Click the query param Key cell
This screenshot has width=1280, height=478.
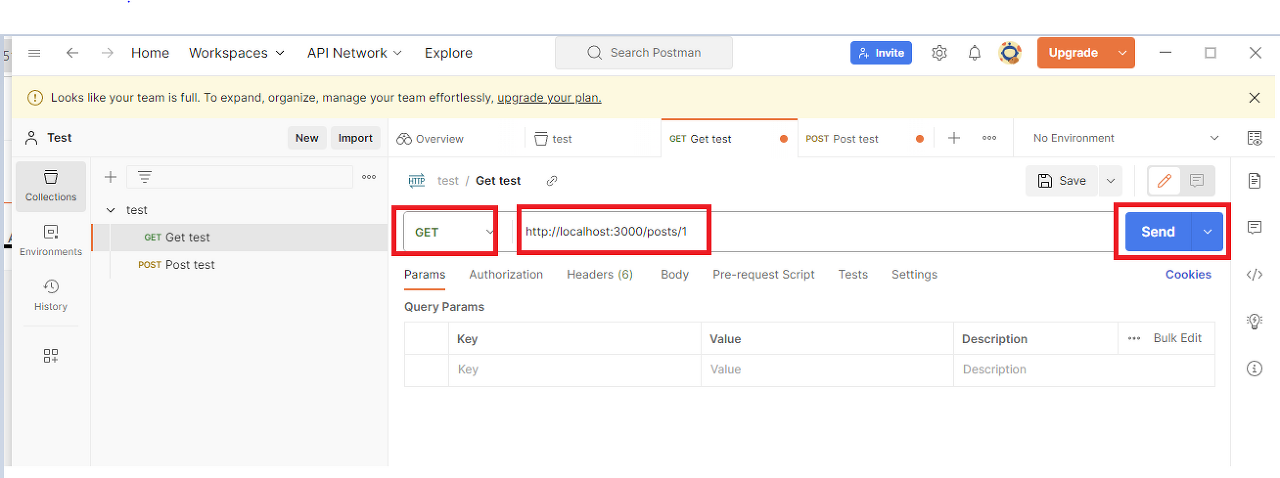point(575,369)
